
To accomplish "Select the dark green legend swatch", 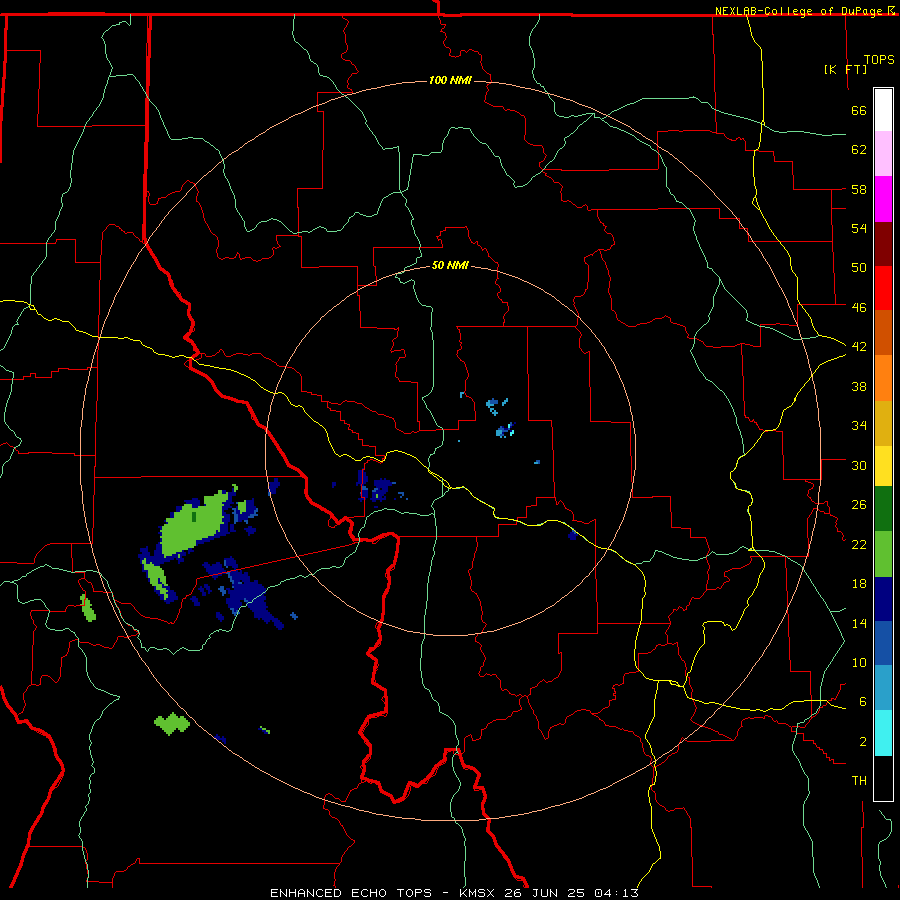I will 883,509.
